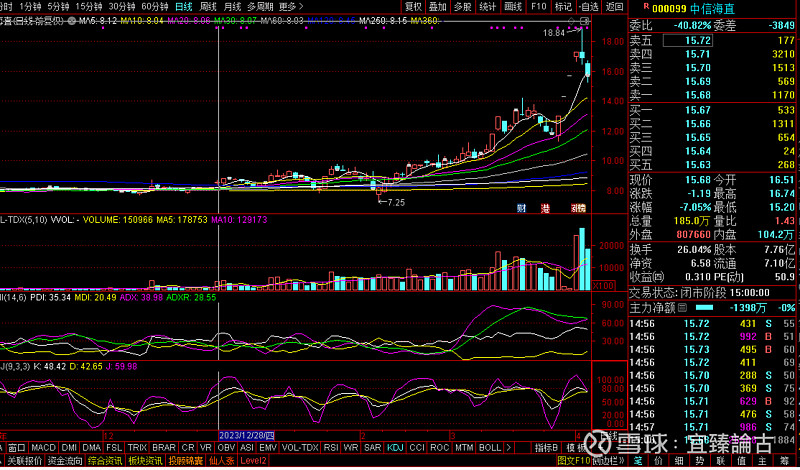Open the 复权 adjustment menu

click(413, 7)
